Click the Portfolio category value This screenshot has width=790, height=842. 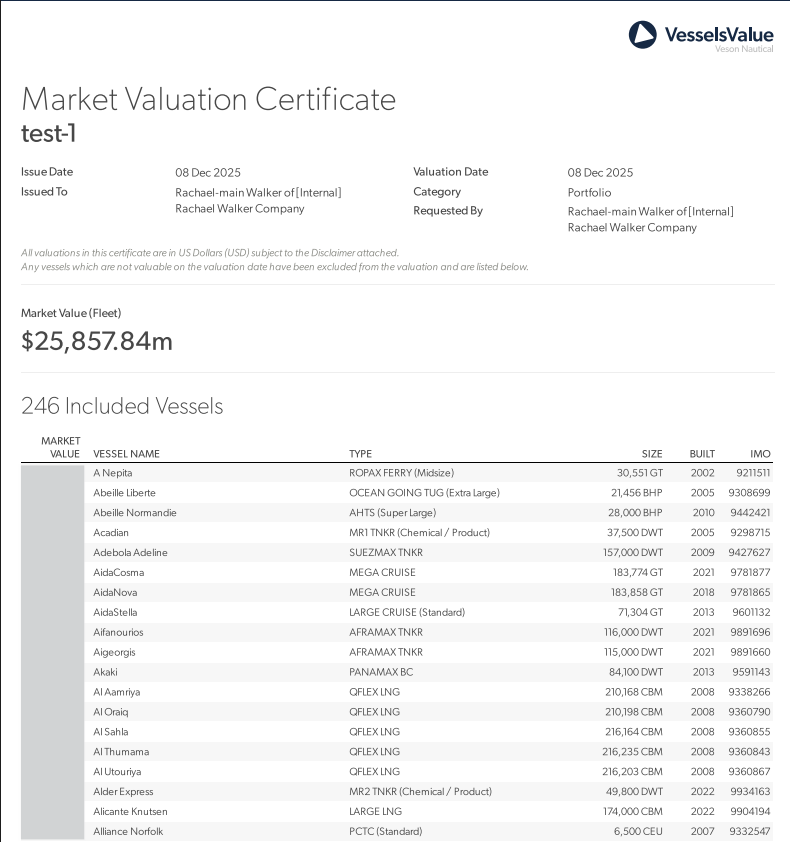pyautogui.click(x=589, y=192)
